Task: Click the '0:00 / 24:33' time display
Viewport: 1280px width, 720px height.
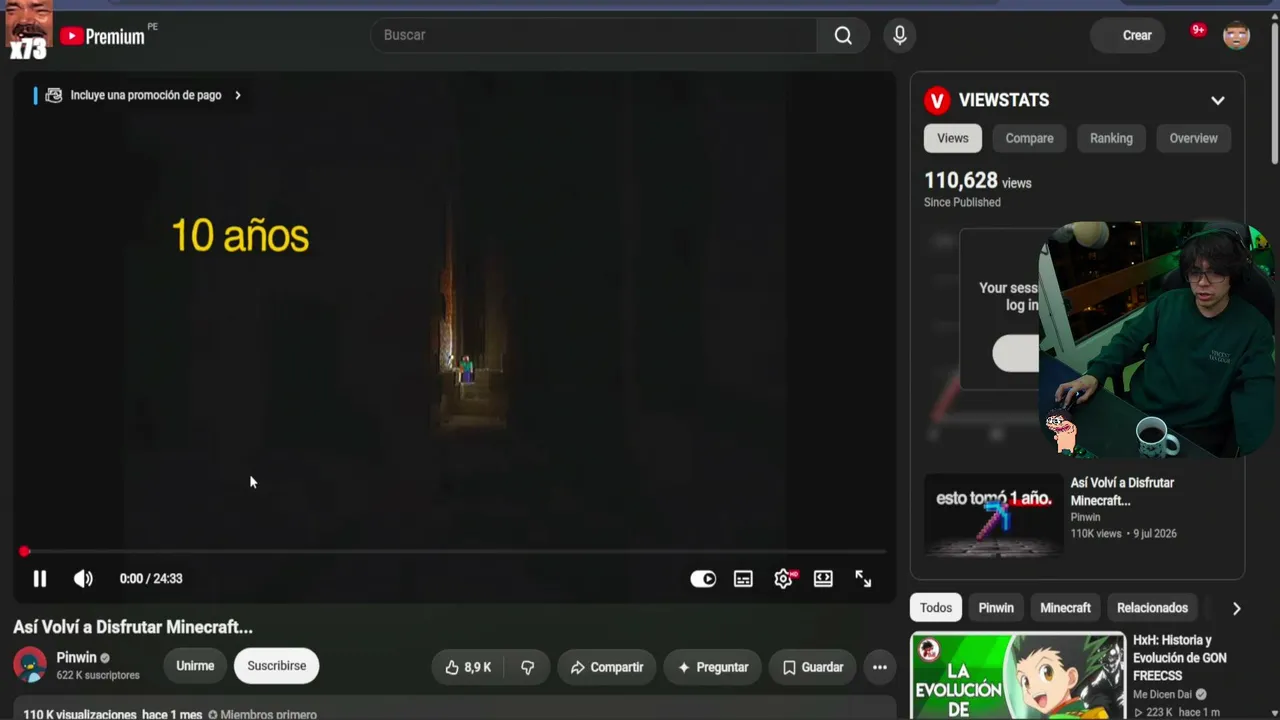Action: pyautogui.click(x=151, y=579)
